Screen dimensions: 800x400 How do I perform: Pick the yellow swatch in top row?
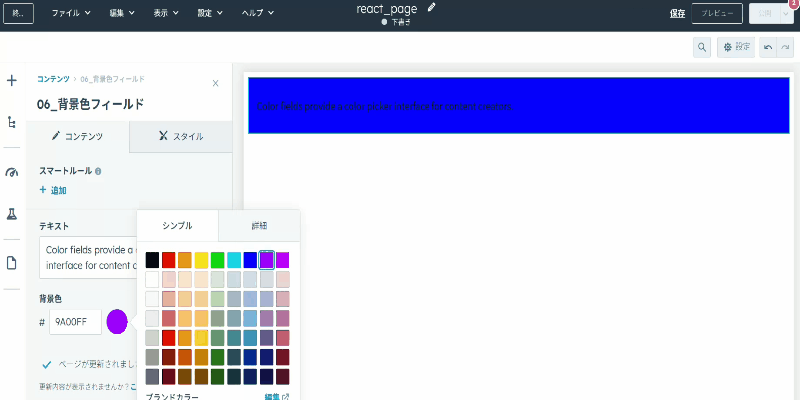(x=201, y=260)
